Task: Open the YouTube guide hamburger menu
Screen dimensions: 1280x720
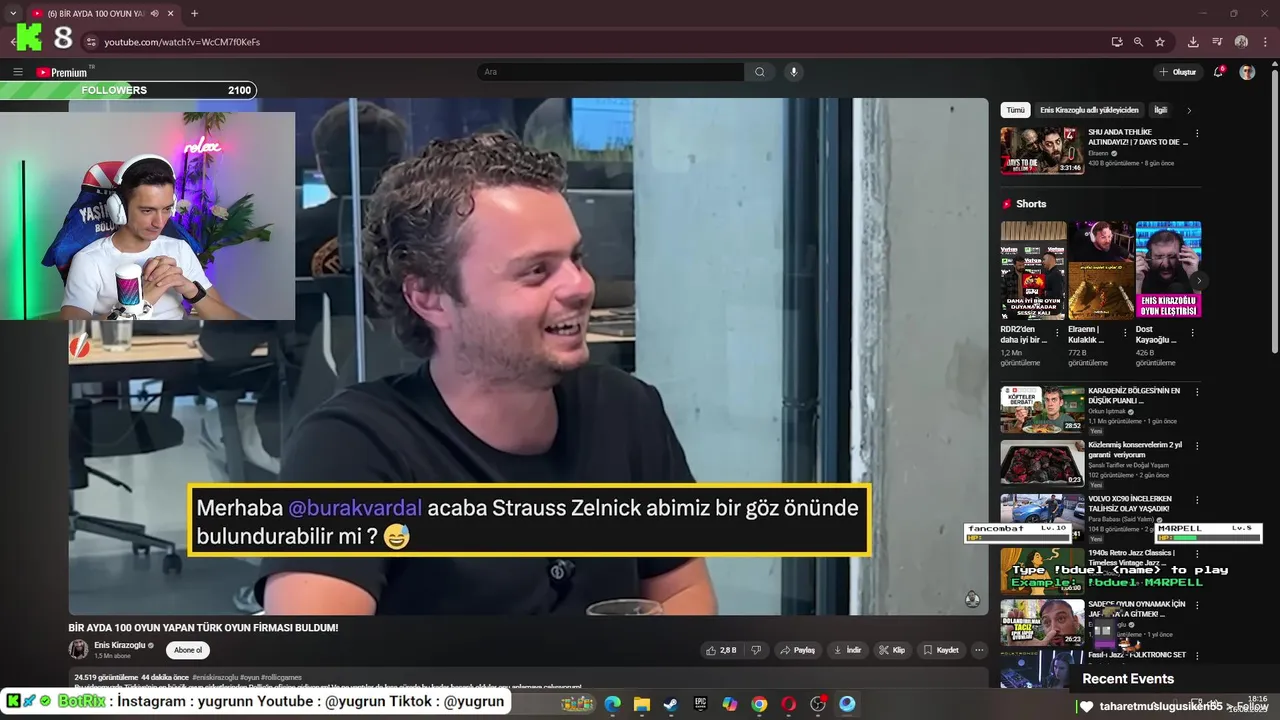Action: (18, 72)
